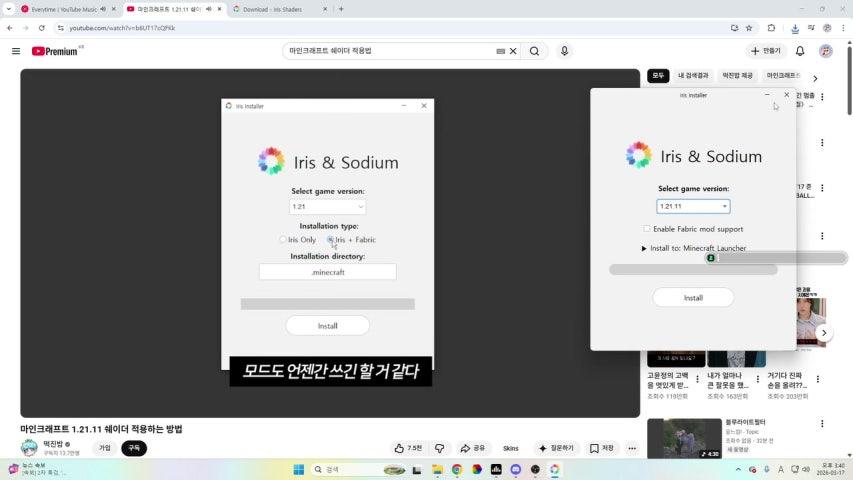
Task: Share the video via 공유
Action: [472, 448]
